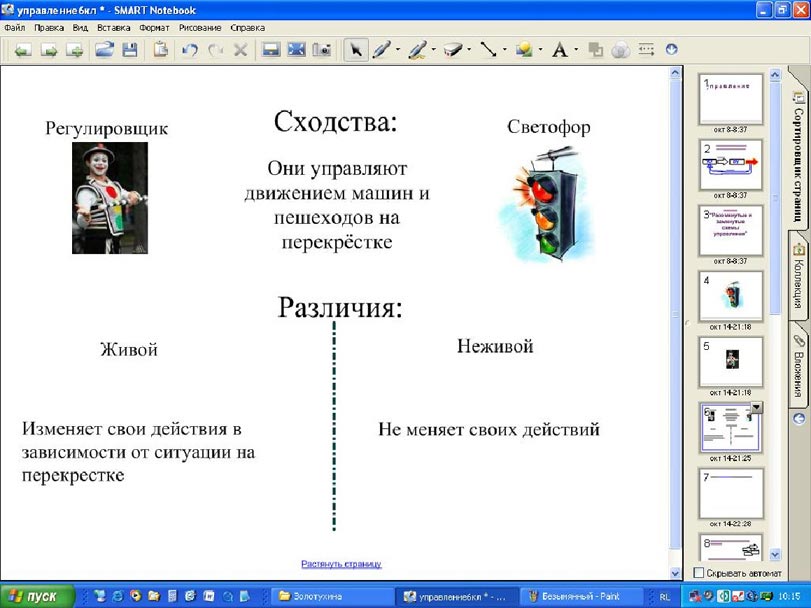
Task: Select the Text tool A
Action: [559, 49]
